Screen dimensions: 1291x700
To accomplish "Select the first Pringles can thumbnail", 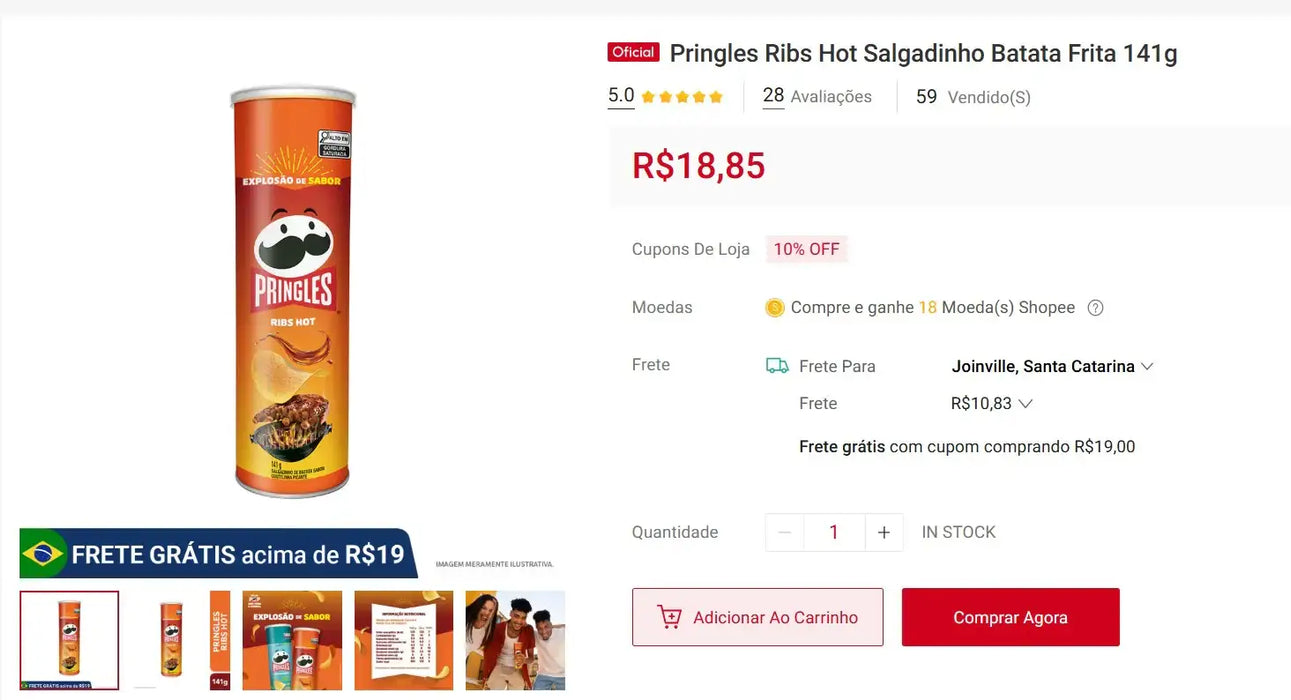I will point(69,640).
